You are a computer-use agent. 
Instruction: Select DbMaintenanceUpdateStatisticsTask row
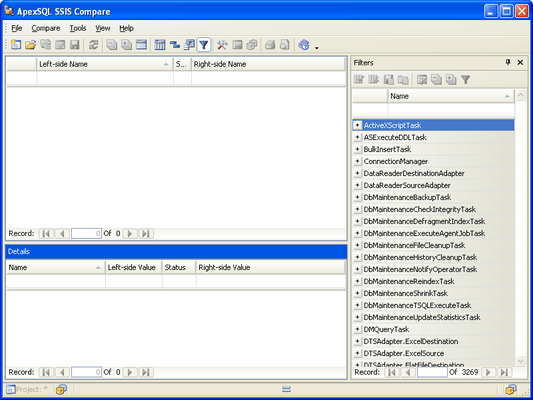click(433, 317)
